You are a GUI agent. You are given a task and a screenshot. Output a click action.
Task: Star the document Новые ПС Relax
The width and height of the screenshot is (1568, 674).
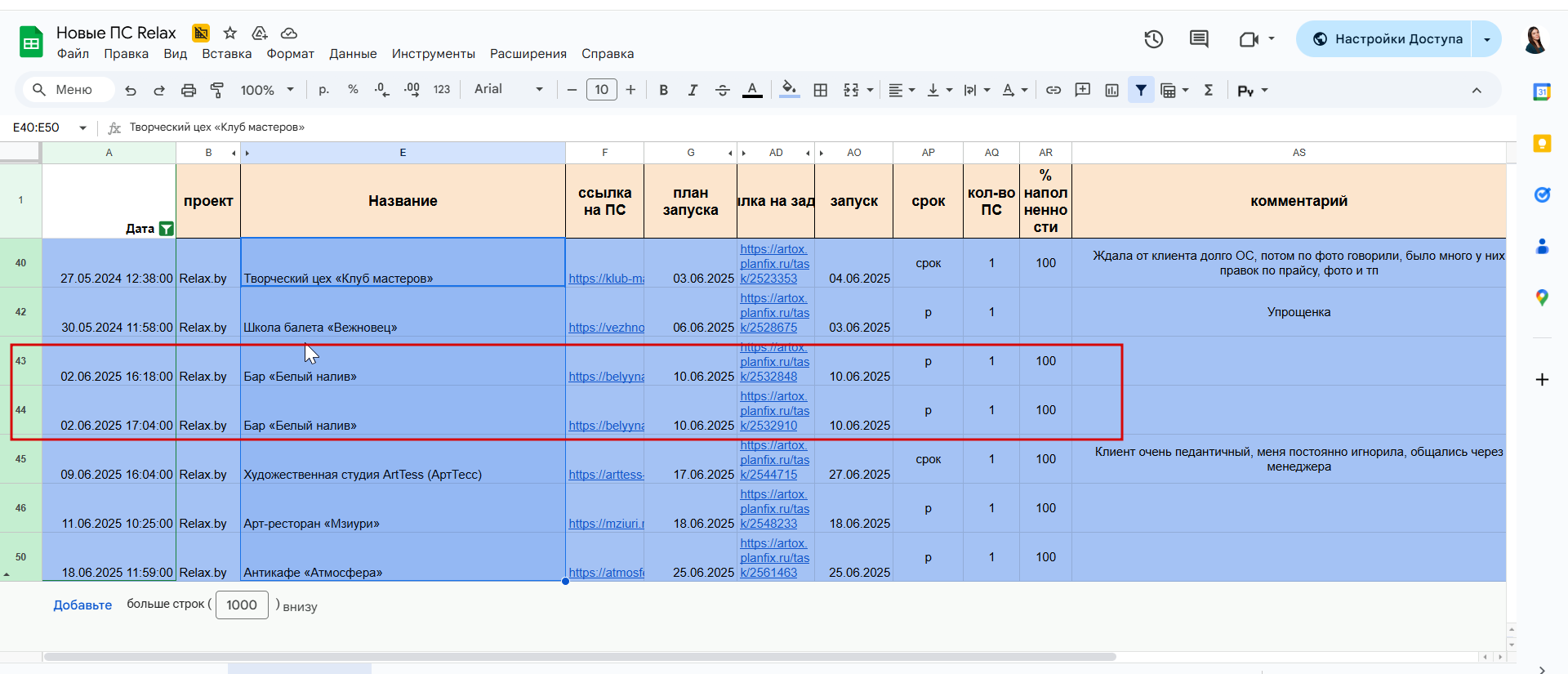[x=230, y=33]
